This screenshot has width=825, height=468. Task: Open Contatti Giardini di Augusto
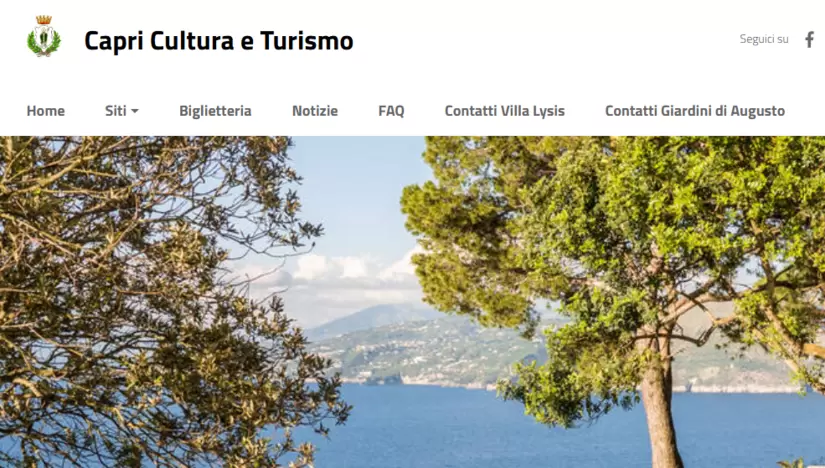(x=695, y=111)
